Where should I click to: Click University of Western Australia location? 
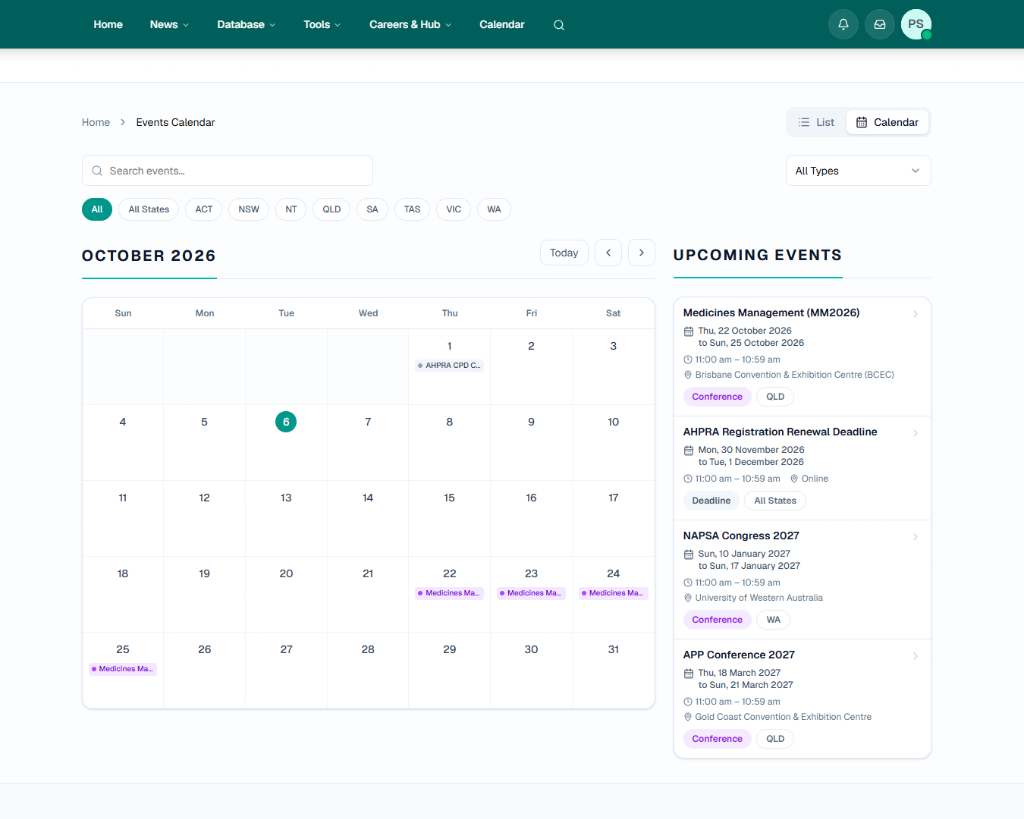[758, 598]
